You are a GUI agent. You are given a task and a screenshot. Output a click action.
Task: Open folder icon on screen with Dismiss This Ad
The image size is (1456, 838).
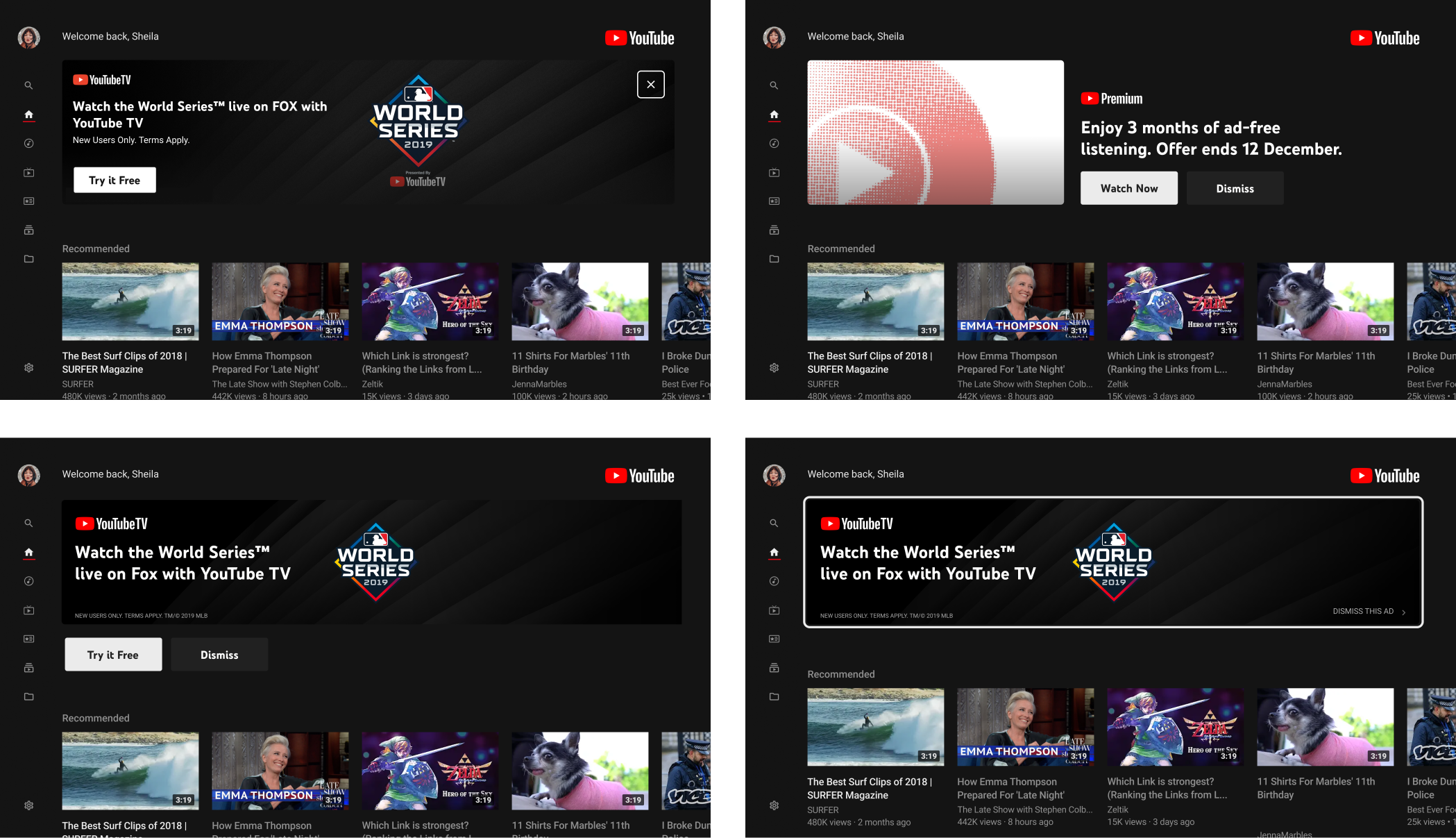tap(774, 696)
